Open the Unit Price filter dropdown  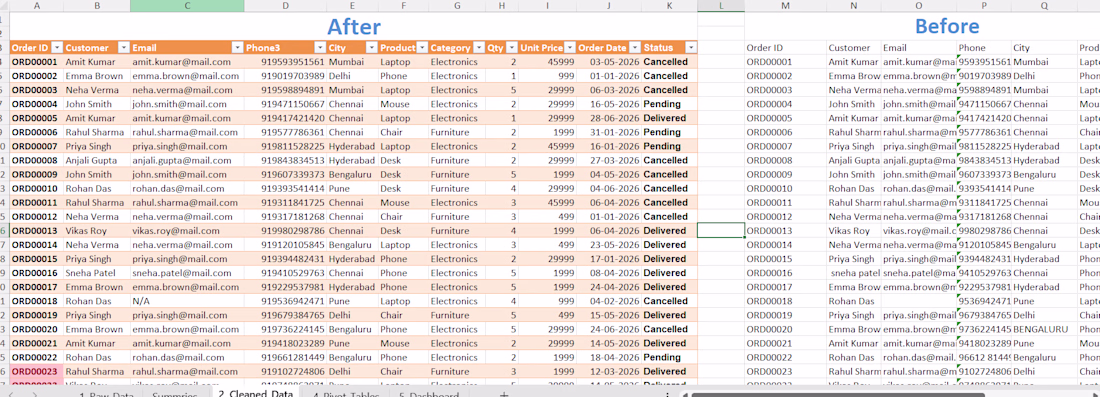pos(570,48)
